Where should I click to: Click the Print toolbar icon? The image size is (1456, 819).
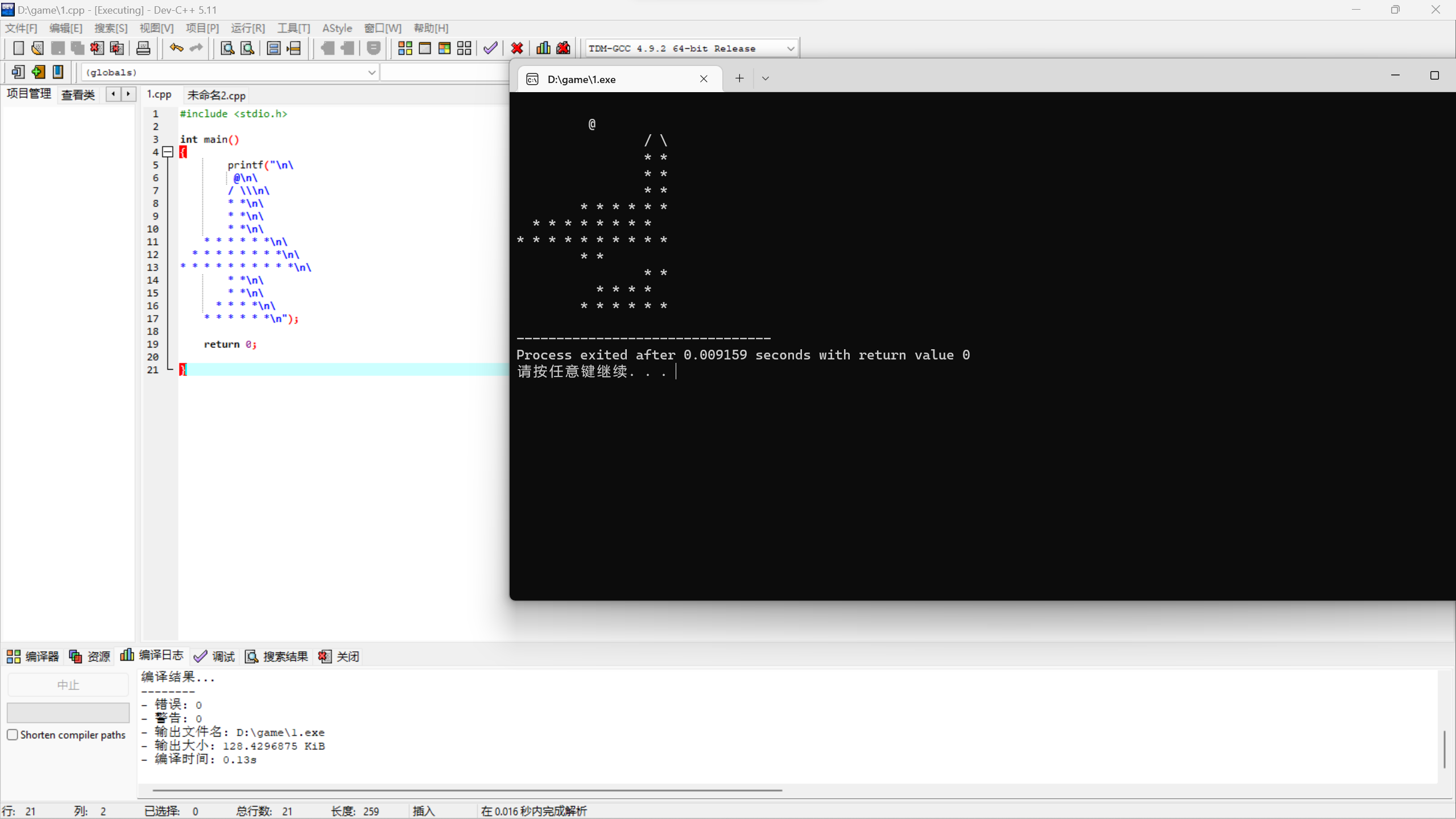click(143, 48)
